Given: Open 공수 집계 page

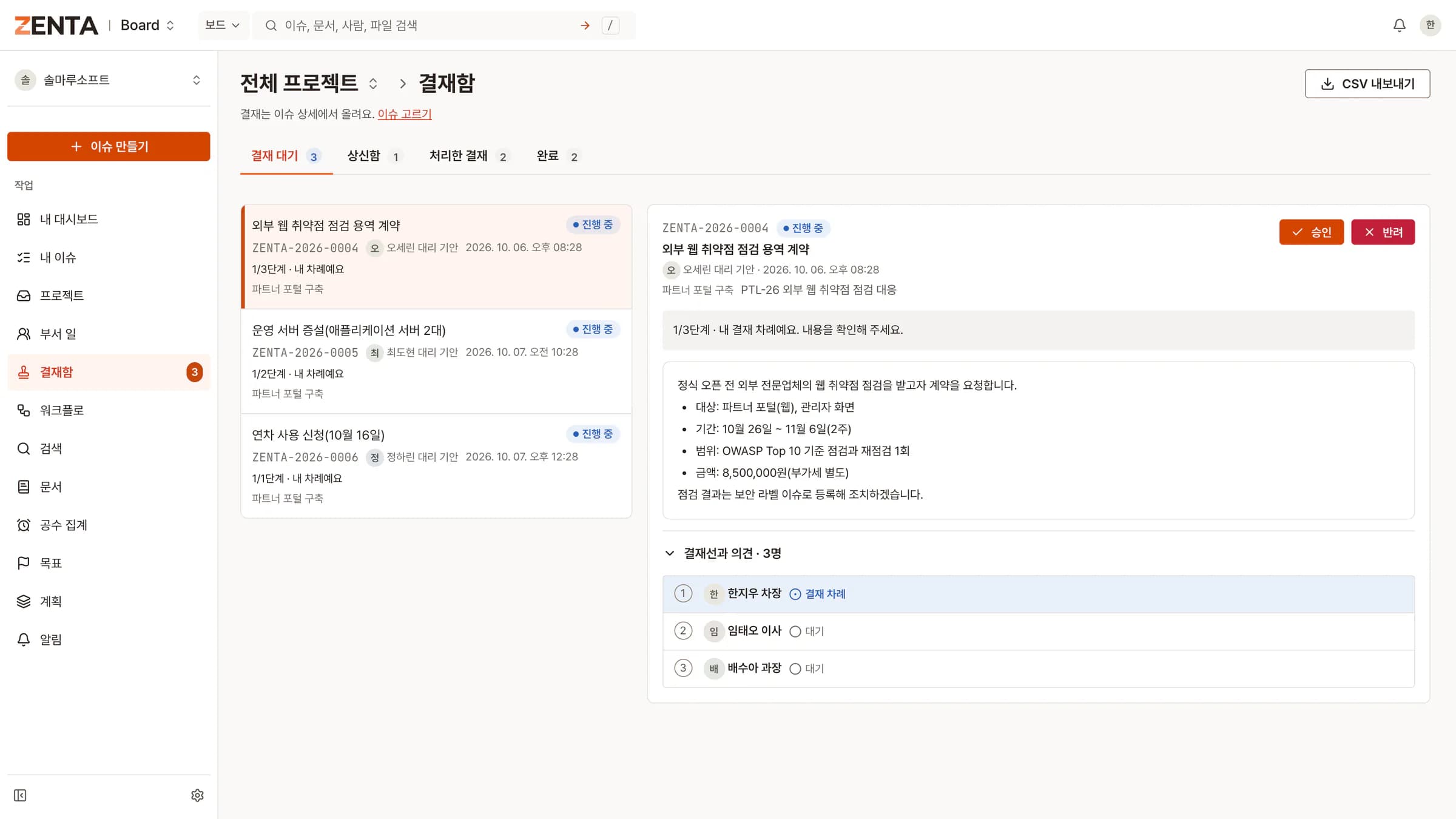Looking at the screenshot, I should coord(109,525).
